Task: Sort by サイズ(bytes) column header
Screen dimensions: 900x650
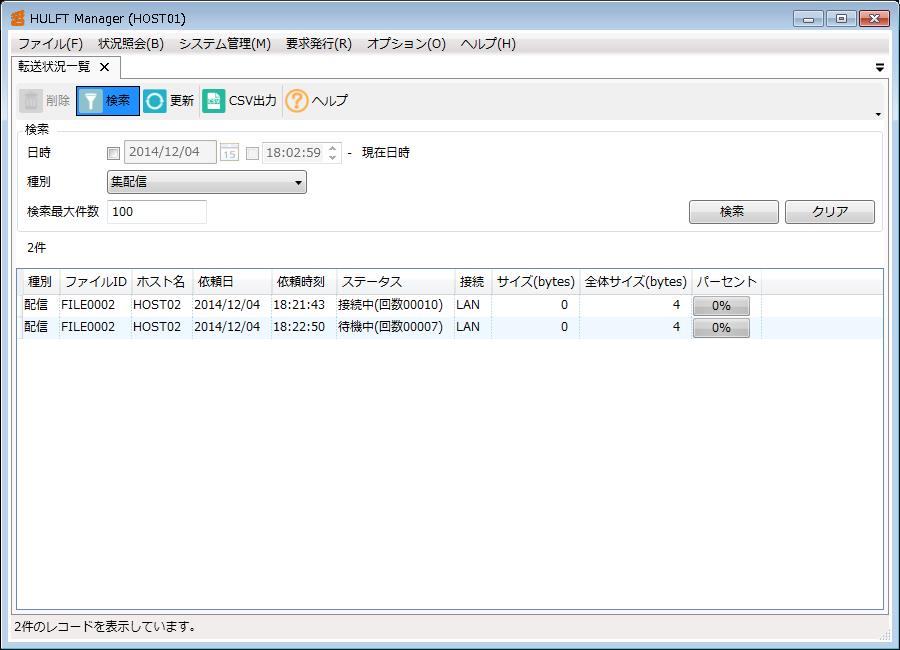Action: point(536,282)
